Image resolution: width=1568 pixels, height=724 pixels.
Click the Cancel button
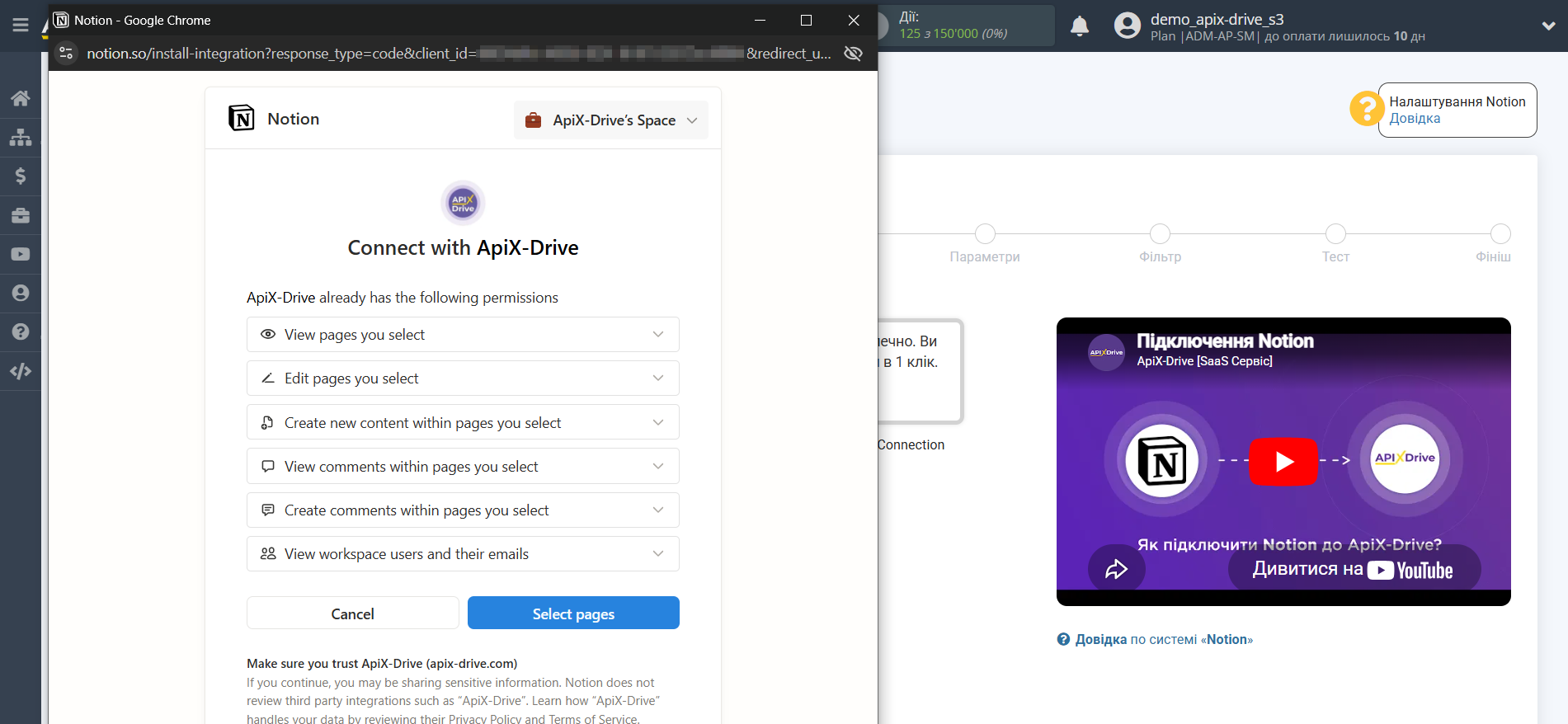353,614
